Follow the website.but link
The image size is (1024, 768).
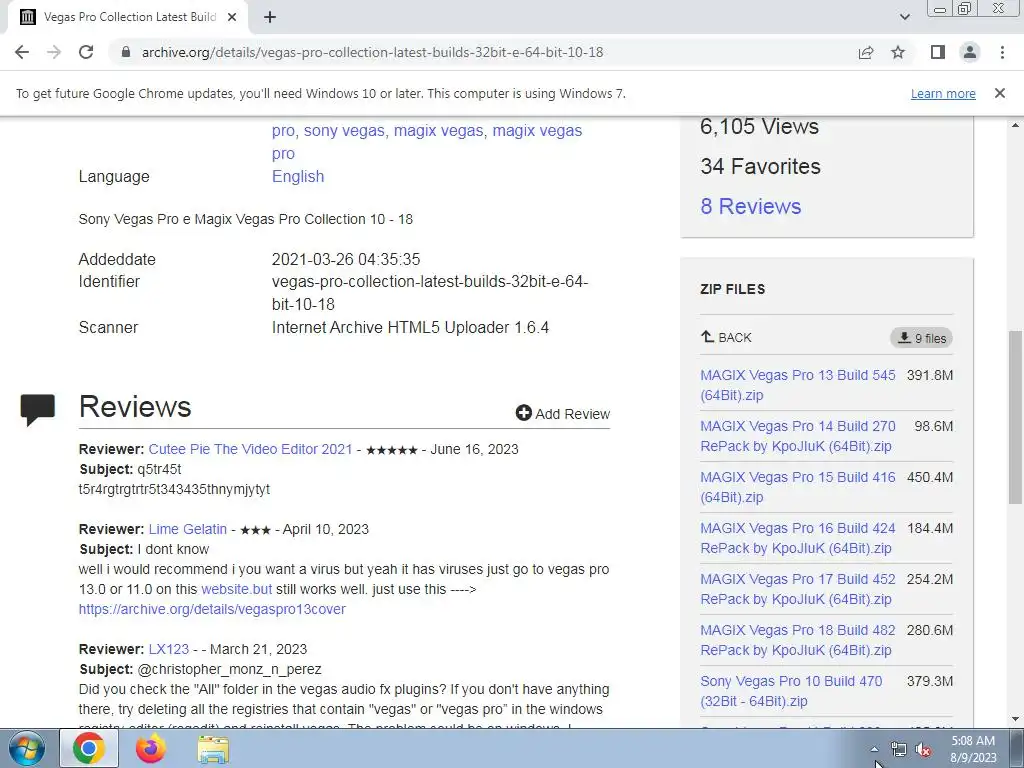click(236, 589)
